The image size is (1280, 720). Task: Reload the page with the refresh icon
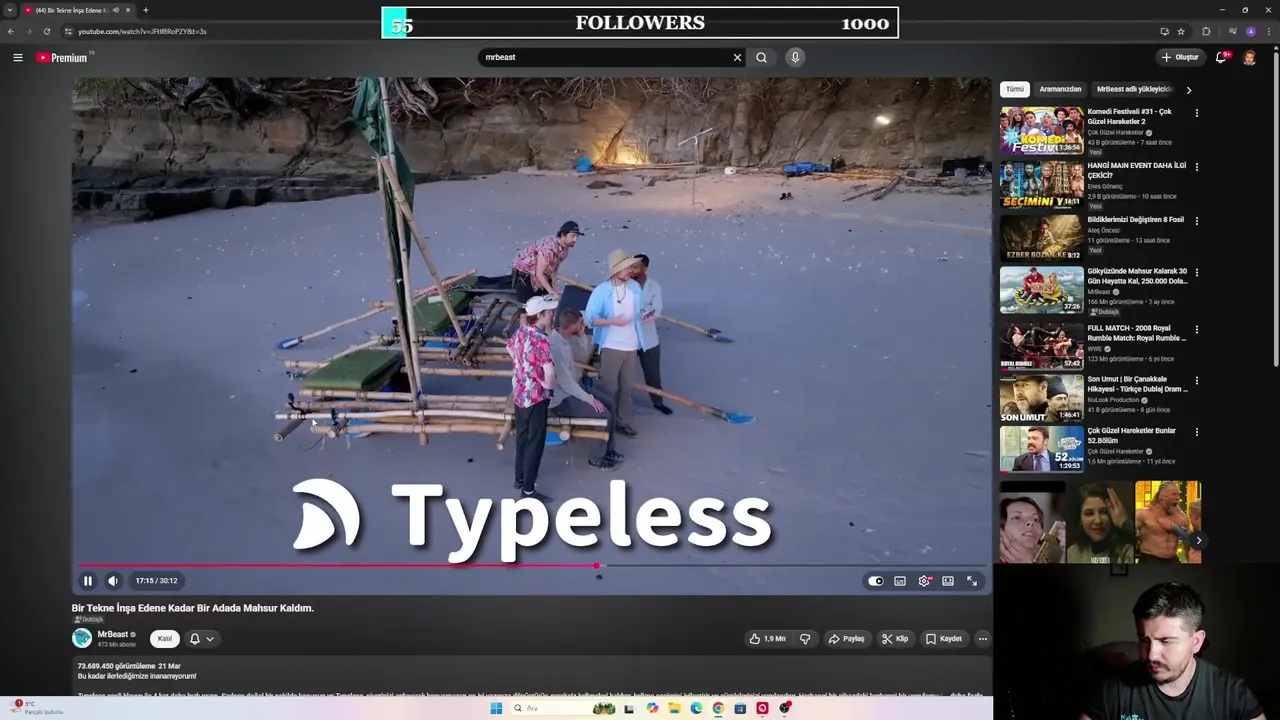[x=46, y=31]
